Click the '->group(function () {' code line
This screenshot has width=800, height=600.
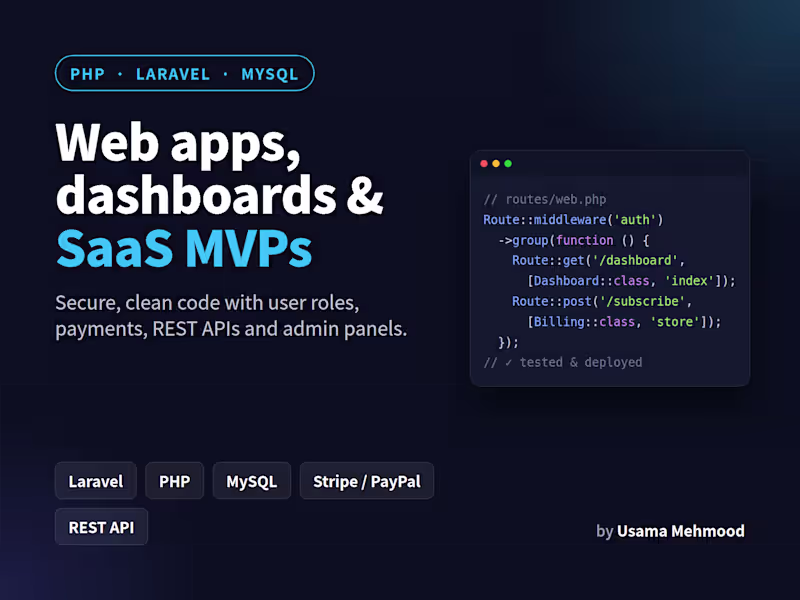point(573,240)
